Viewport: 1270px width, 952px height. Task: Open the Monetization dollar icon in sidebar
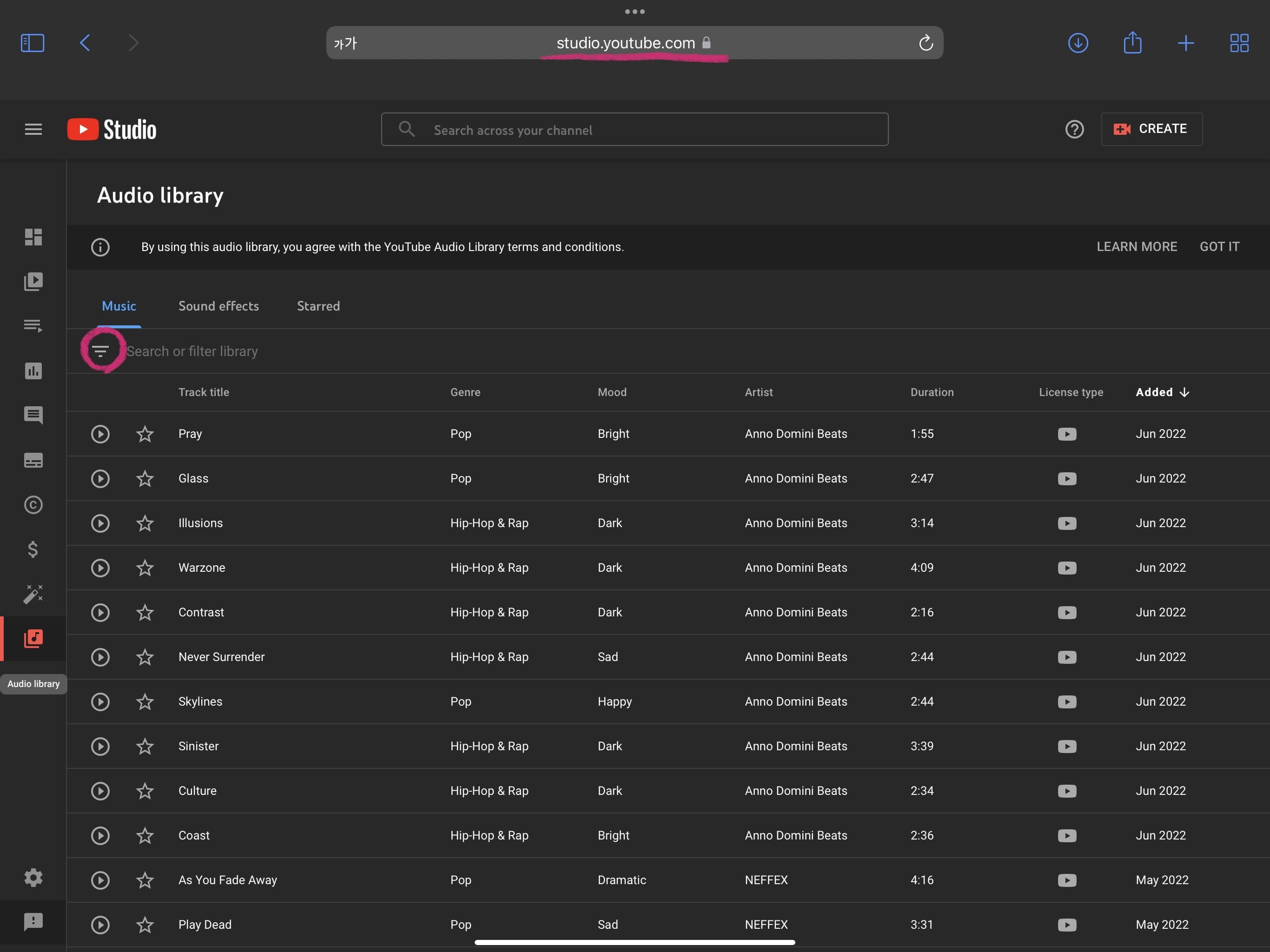click(33, 549)
